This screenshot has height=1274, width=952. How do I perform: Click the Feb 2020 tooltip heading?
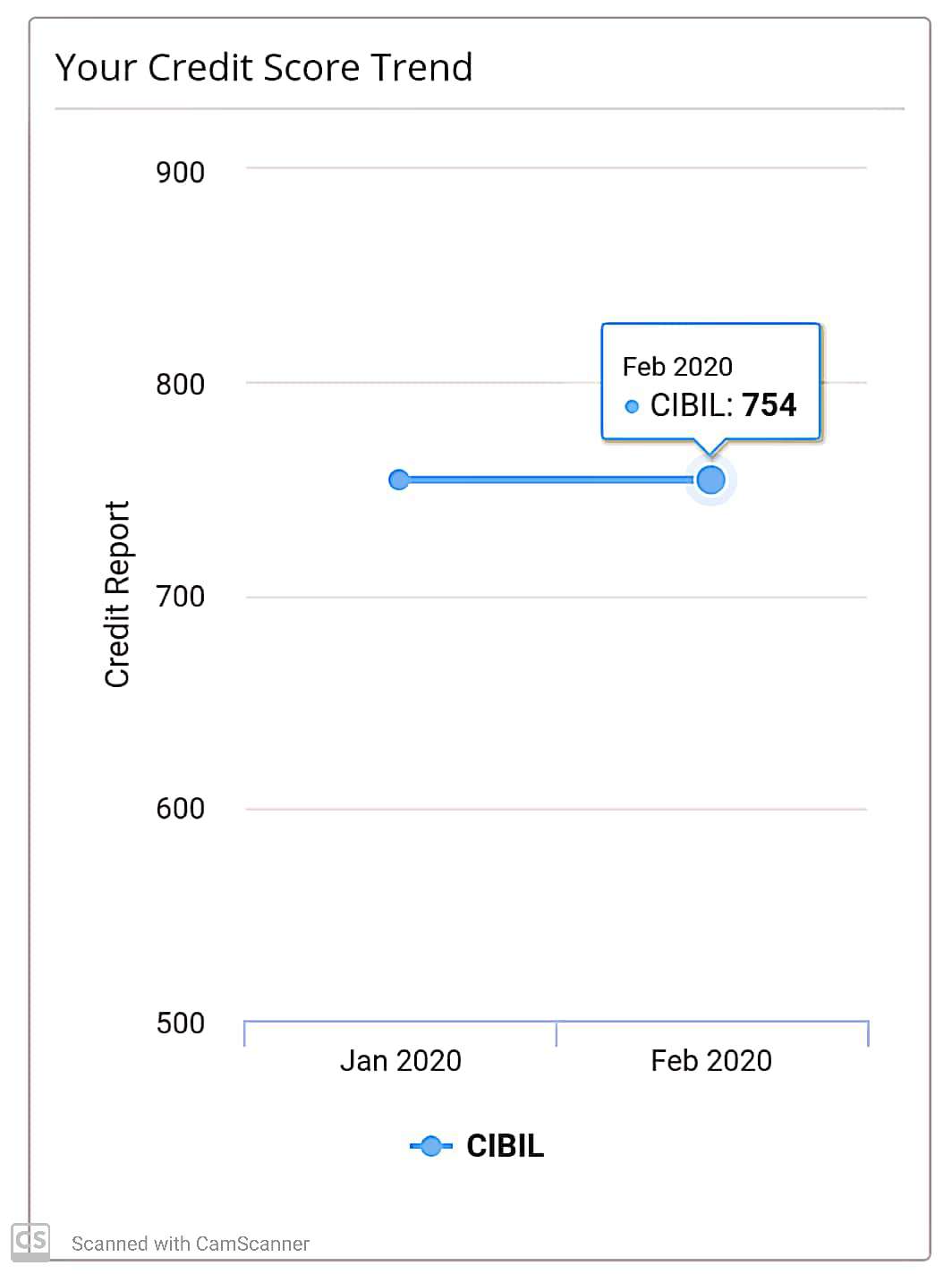click(677, 367)
